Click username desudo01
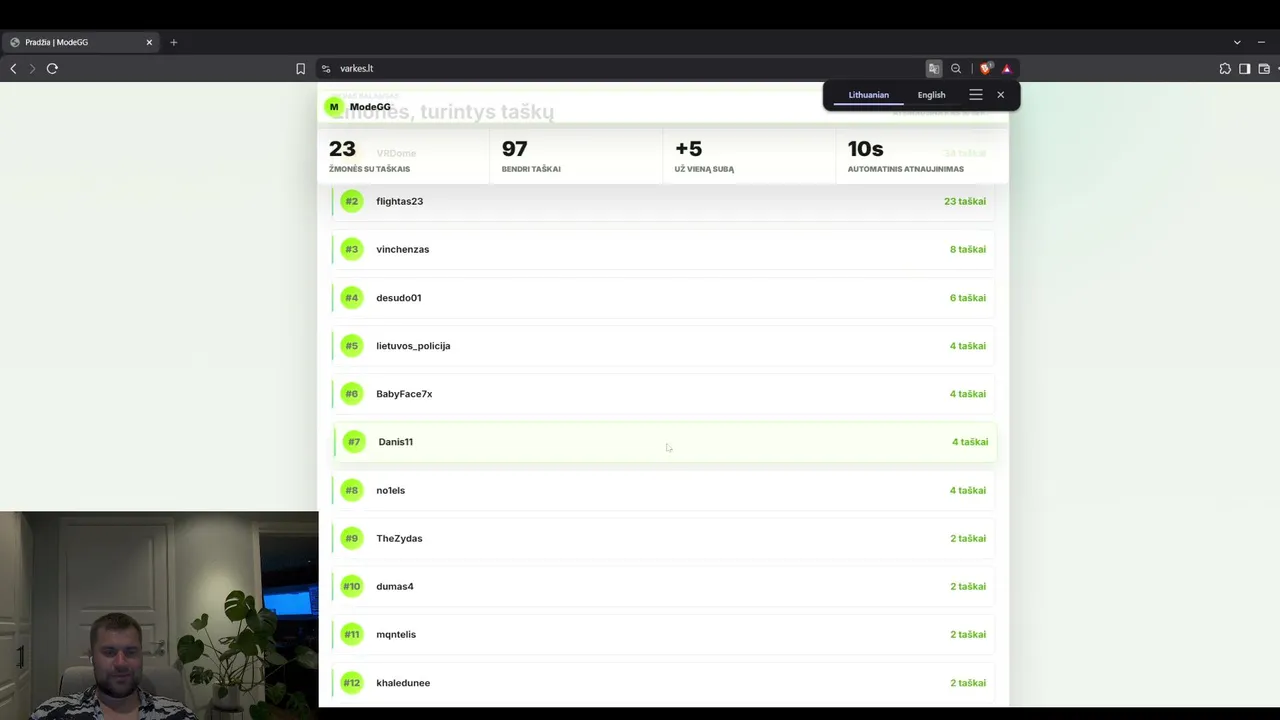This screenshot has width=1280, height=720. [398, 297]
